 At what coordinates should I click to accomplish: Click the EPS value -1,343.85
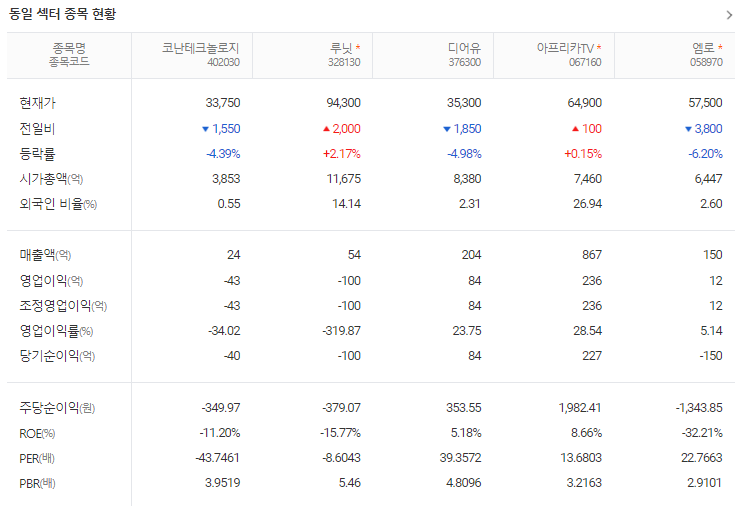click(x=699, y=408)
